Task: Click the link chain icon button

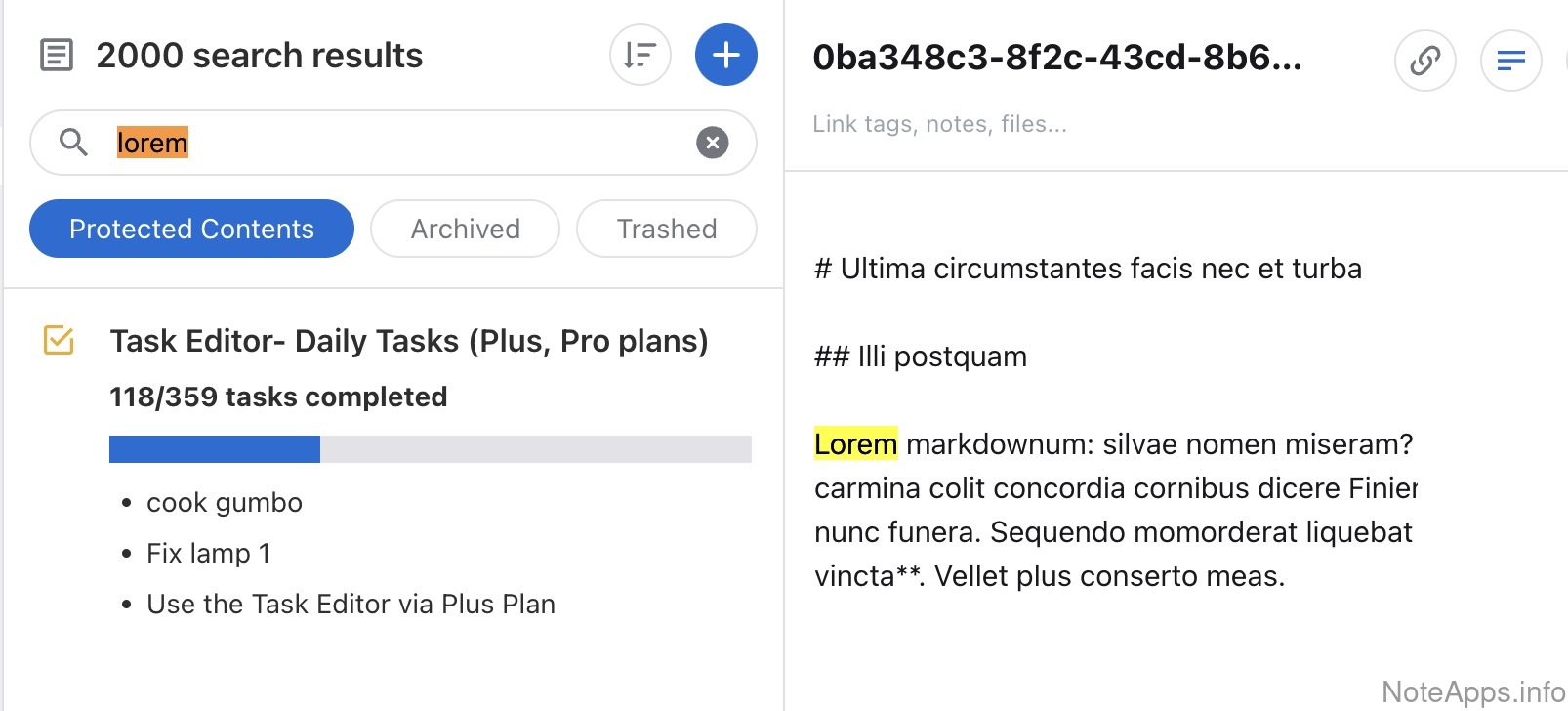Action: click(x=1424, y=61)
